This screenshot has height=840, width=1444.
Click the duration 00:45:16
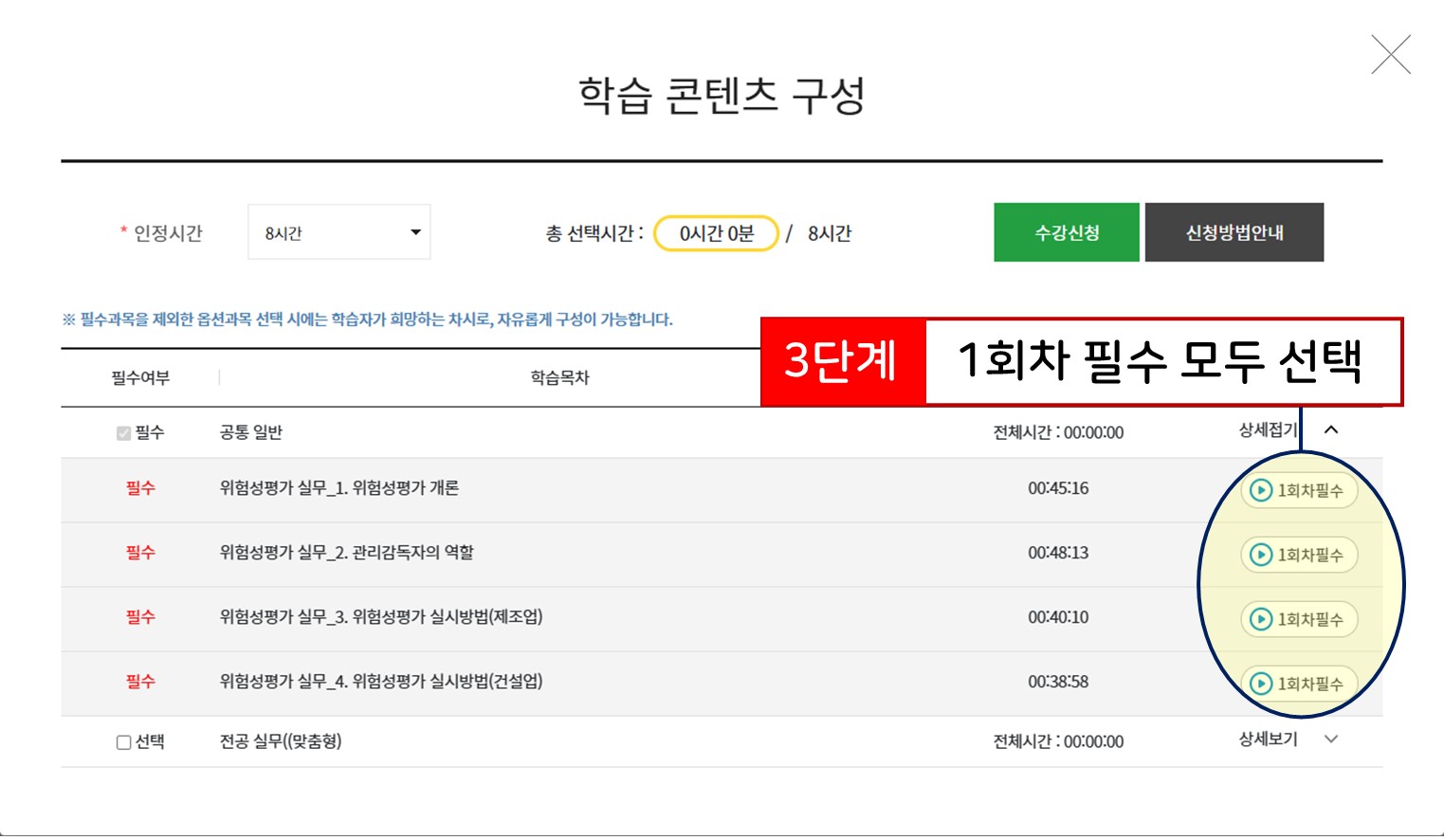pos(1058,488)
